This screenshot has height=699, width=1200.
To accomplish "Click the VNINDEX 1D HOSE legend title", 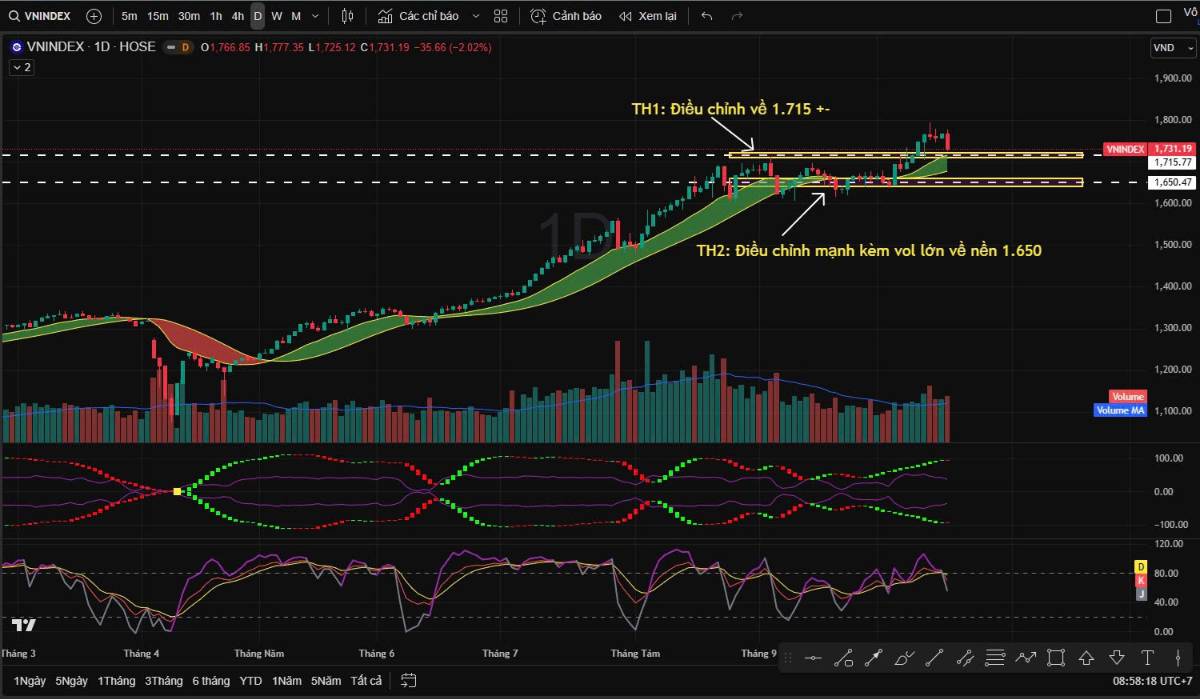I will (89, 47).
